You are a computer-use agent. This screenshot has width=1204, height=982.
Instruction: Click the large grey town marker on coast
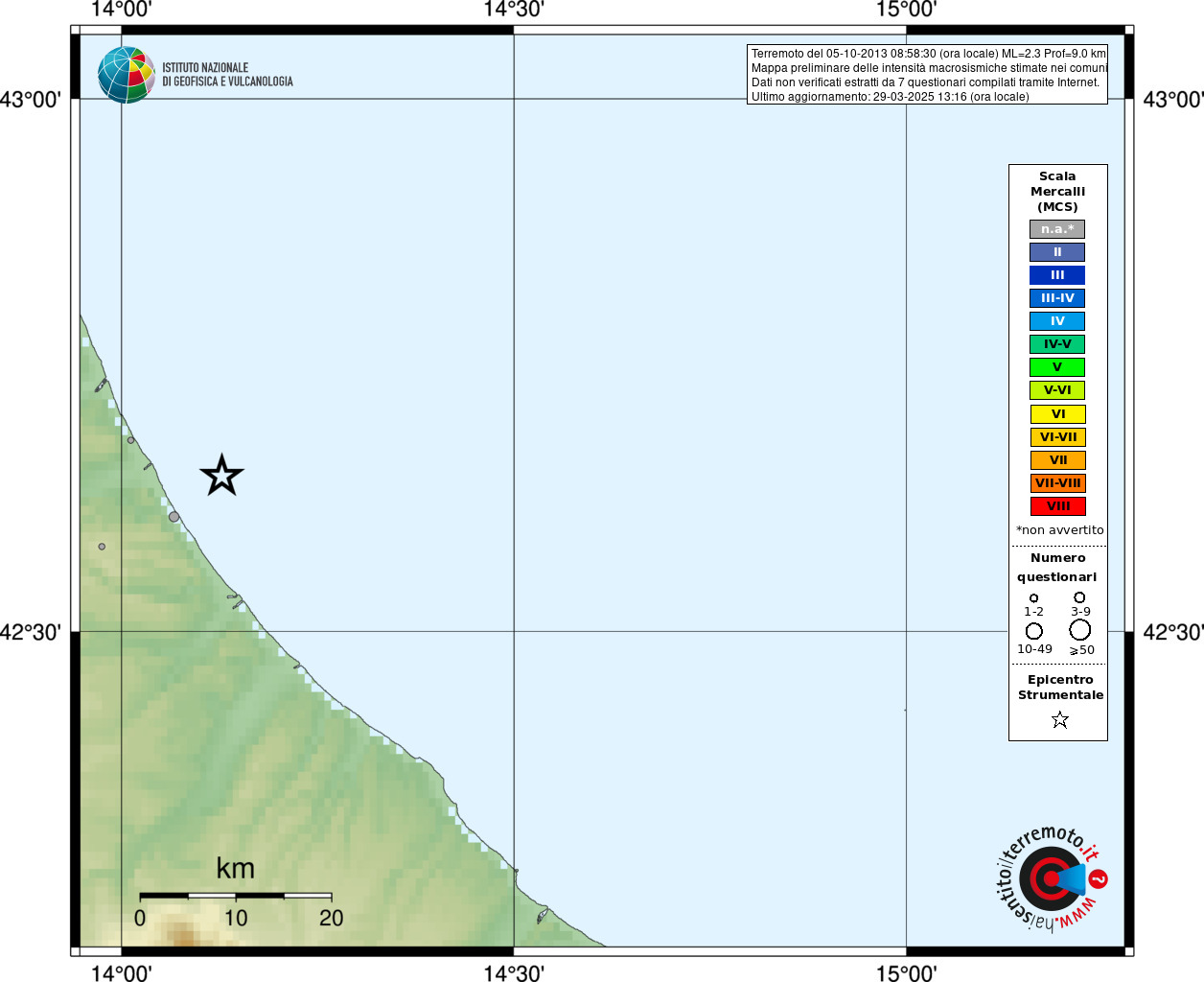click(x=174, y=517)
